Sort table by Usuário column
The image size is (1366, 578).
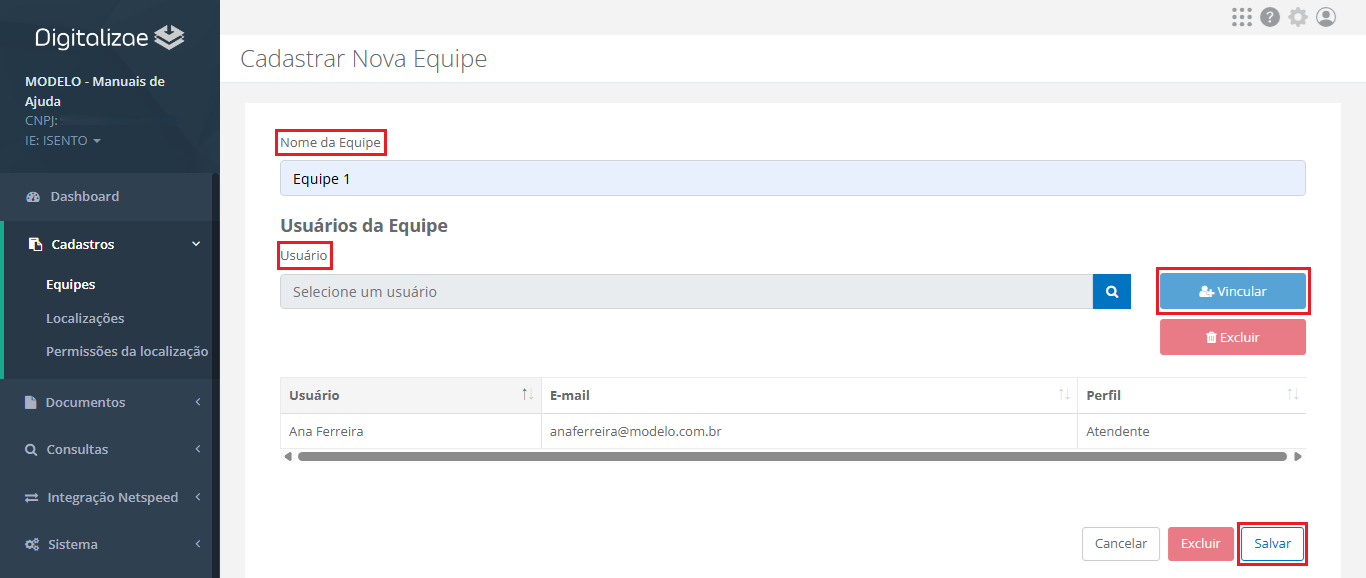point(527,395)
